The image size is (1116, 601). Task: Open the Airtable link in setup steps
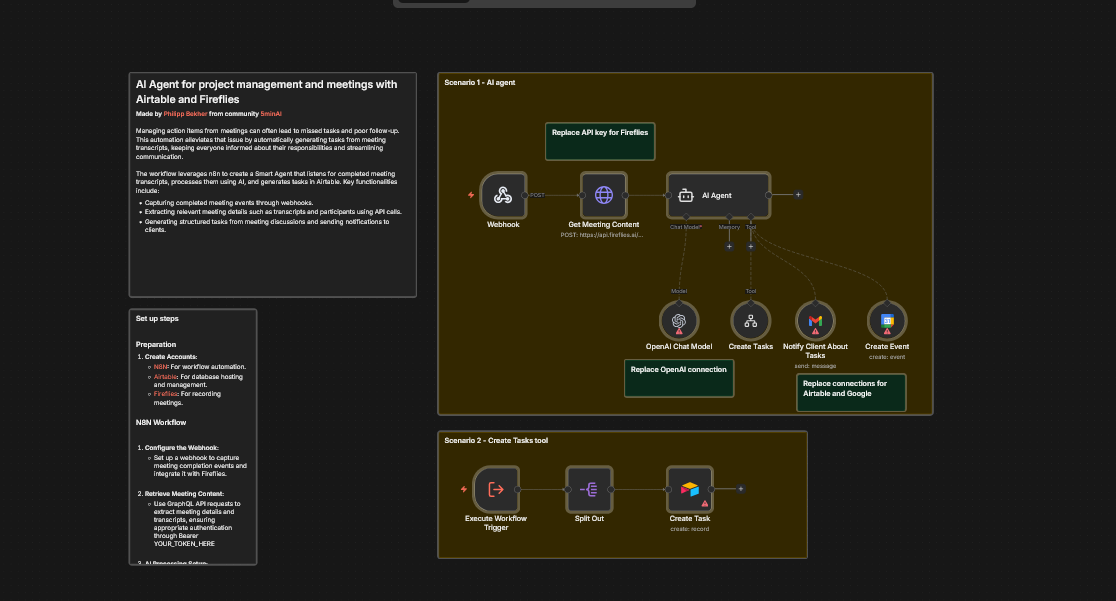click(166, 376)
